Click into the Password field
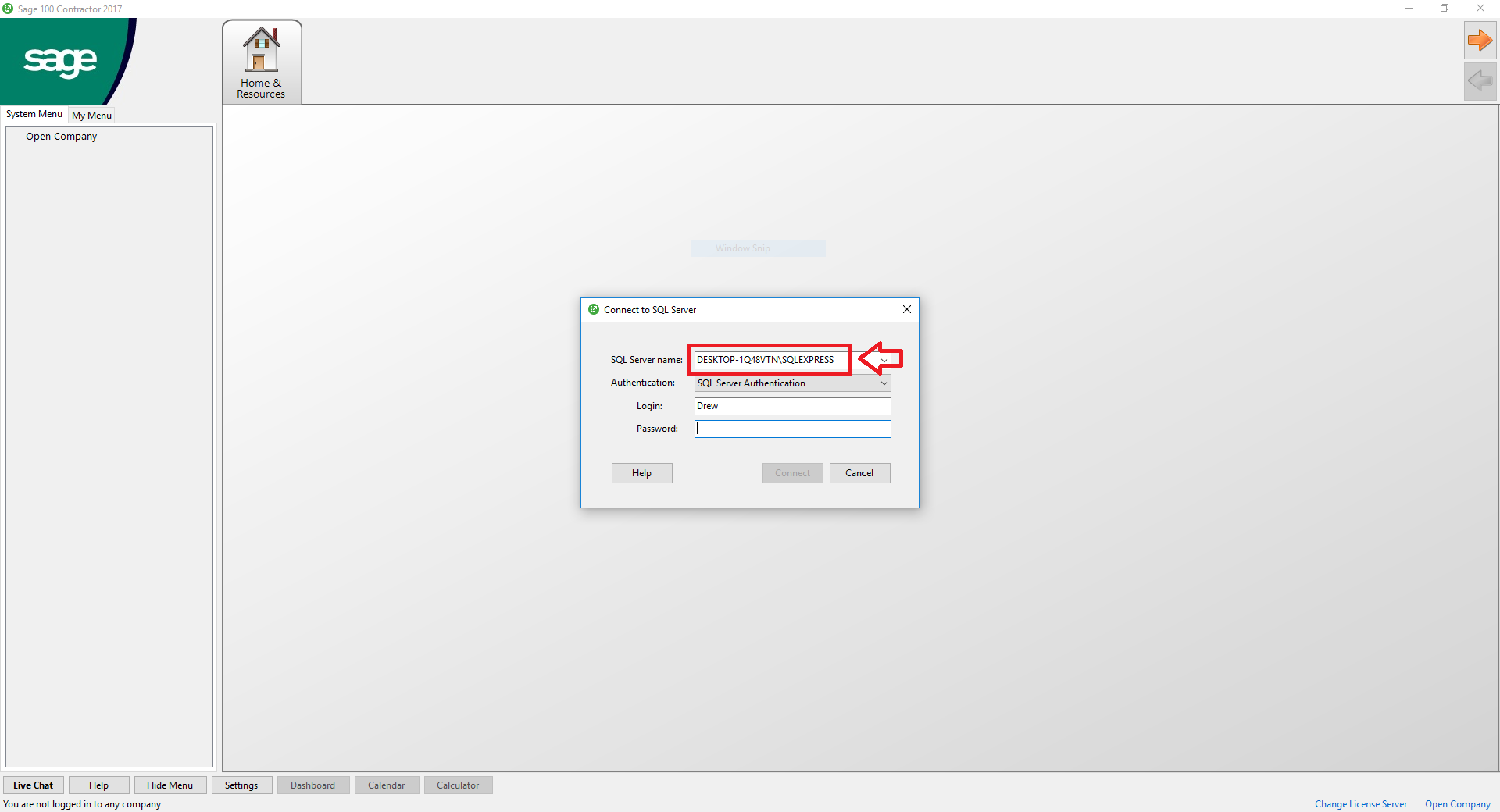1500x812 pixels. pyautogui.click(x=792, y=429)
